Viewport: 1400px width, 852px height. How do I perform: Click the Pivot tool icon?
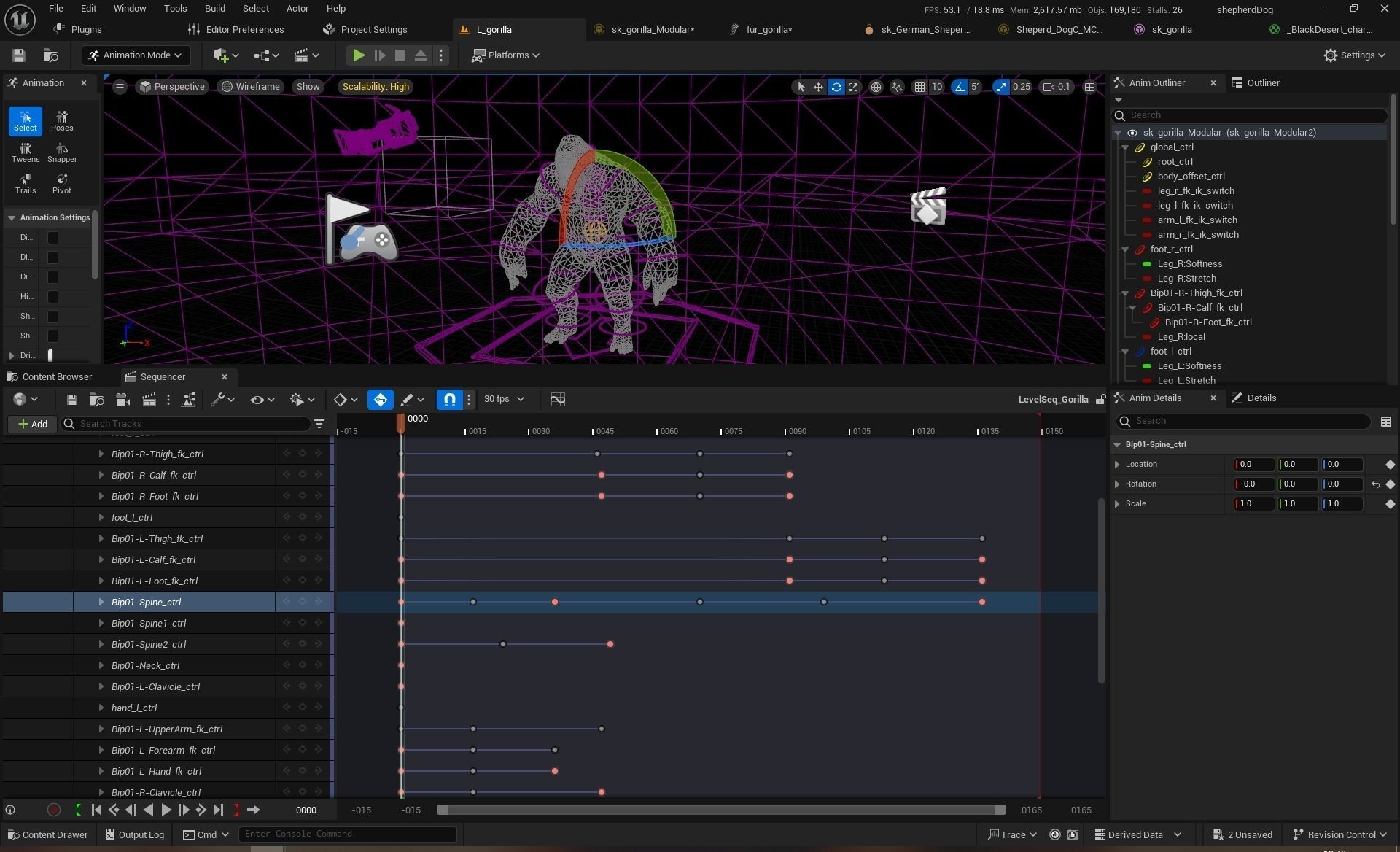pyautogui.click(x=62, y=183)
